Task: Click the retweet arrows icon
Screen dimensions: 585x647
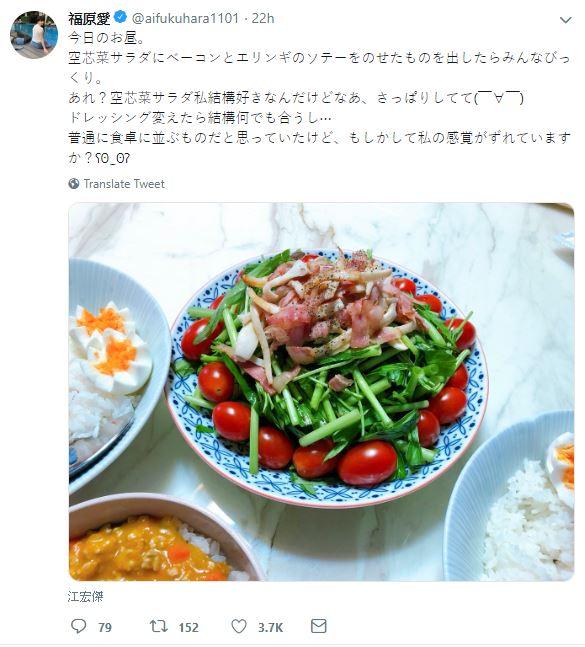Action: (x=158, y=626)
